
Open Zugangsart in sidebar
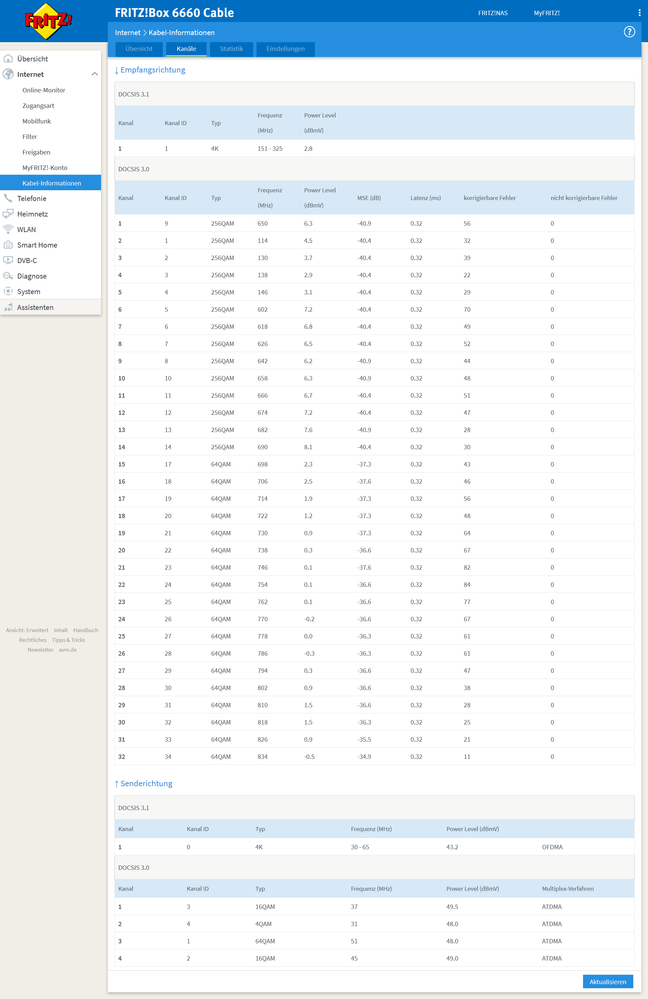coord(38,106)
